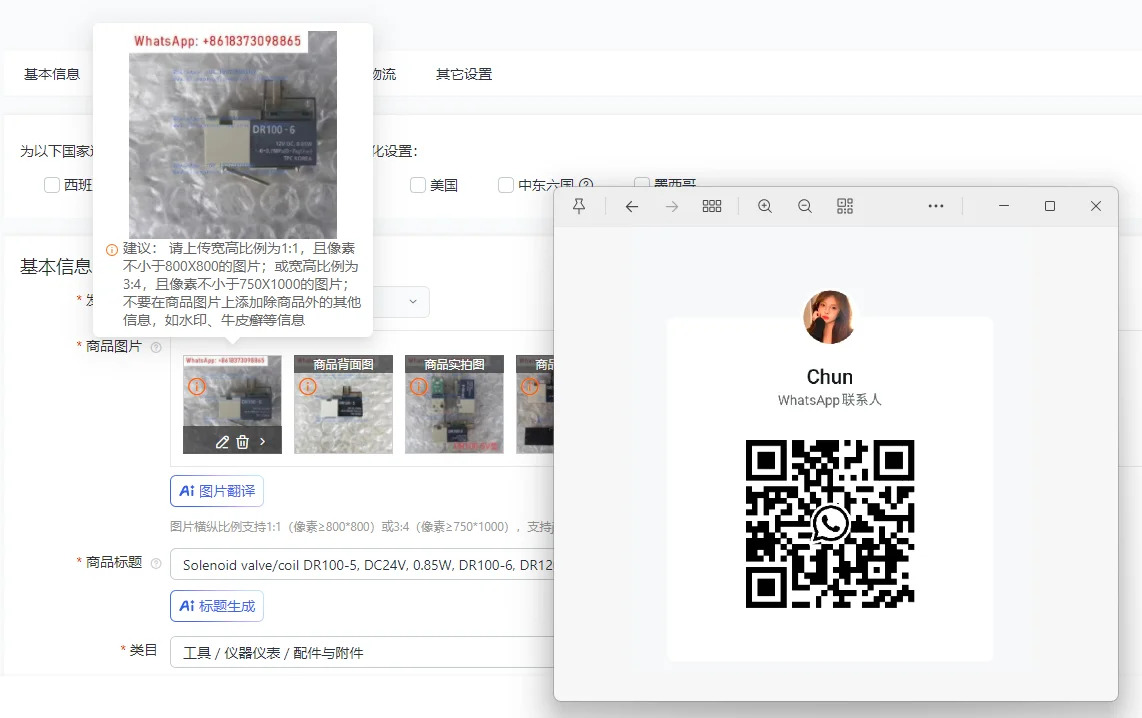Screen dimensions: 1142x718
Task: Click Chun's profile avatar
Action: [830, 317]
